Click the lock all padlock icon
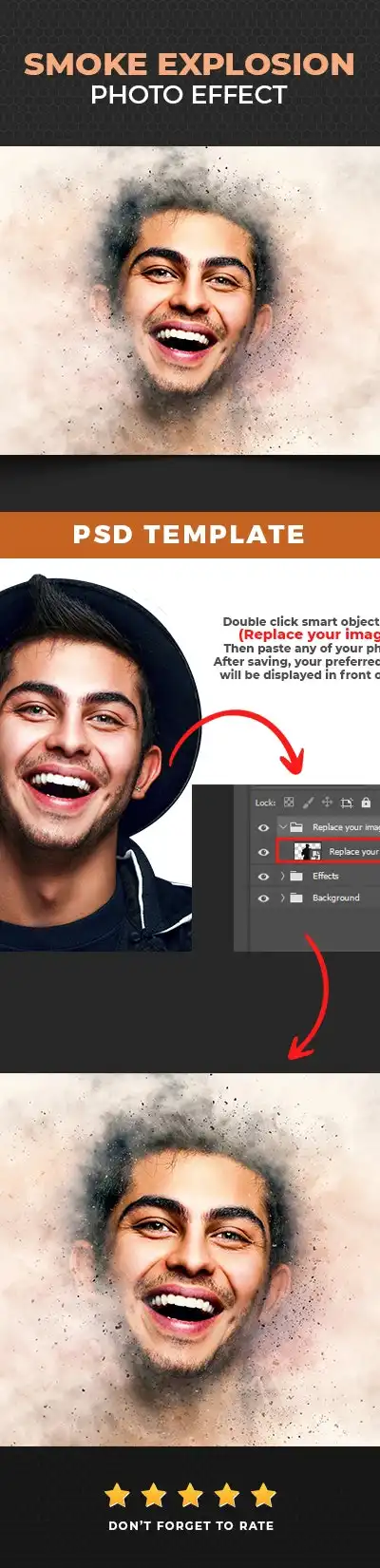Screen dimensions: 380x1568 click(366, 803)
